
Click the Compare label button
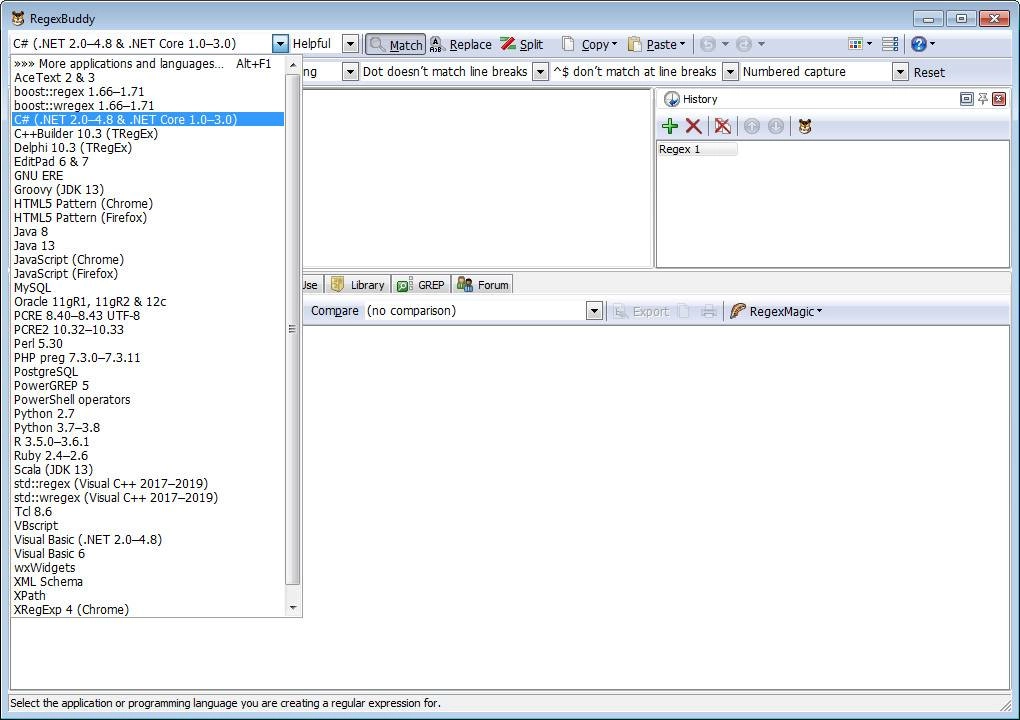click(334, 311)
